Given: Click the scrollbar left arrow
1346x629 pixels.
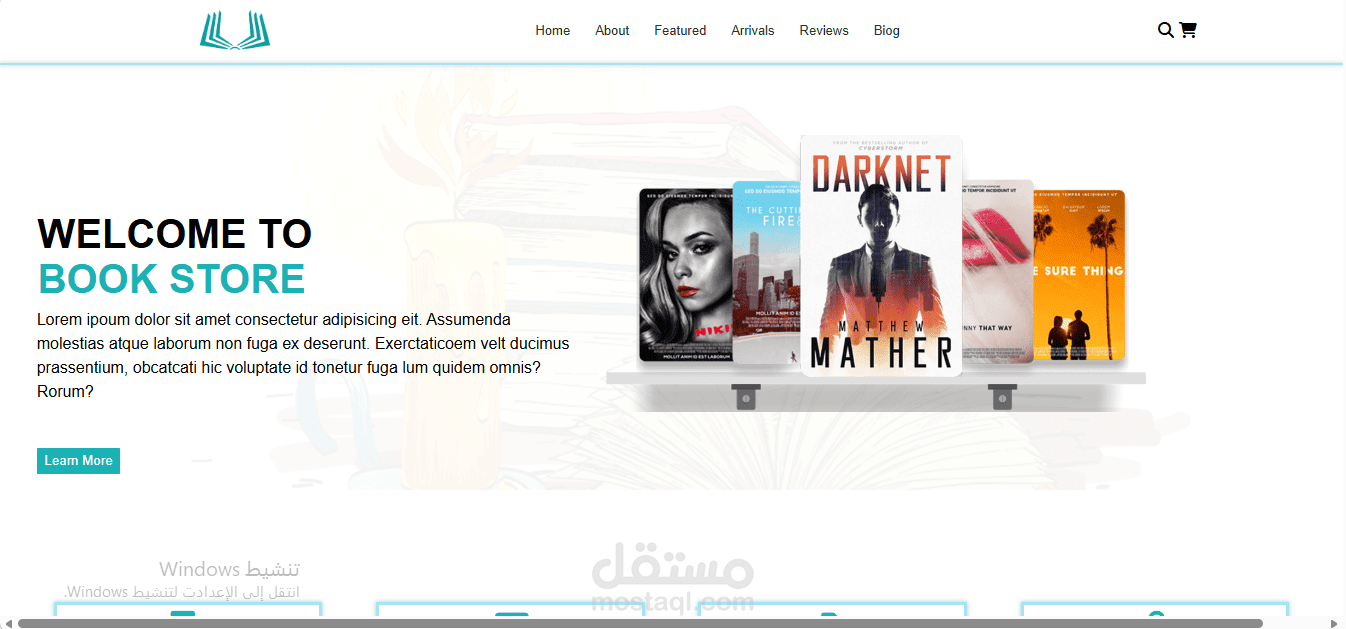Looking at the screenshot, I should (8, 623).
